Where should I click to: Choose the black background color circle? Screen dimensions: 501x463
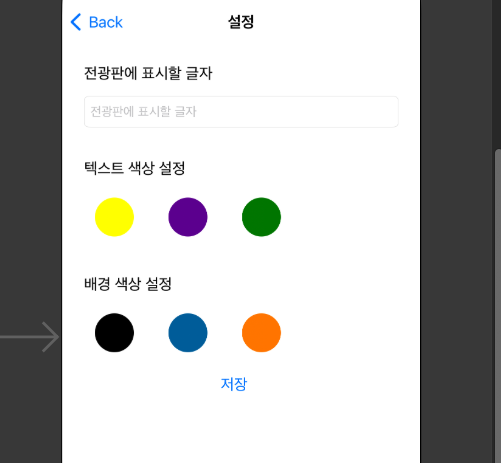114,333
